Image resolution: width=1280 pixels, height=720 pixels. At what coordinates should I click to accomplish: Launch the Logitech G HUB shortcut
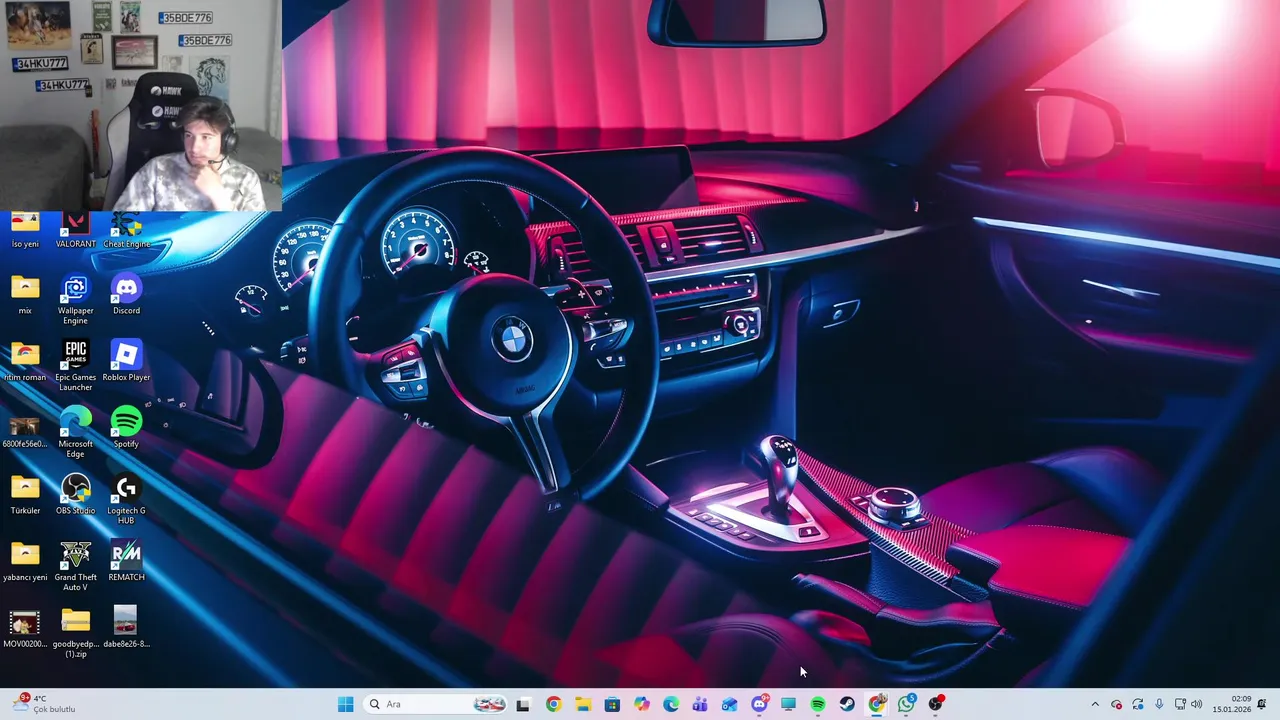pyautogui.click(x=126, y=500)
